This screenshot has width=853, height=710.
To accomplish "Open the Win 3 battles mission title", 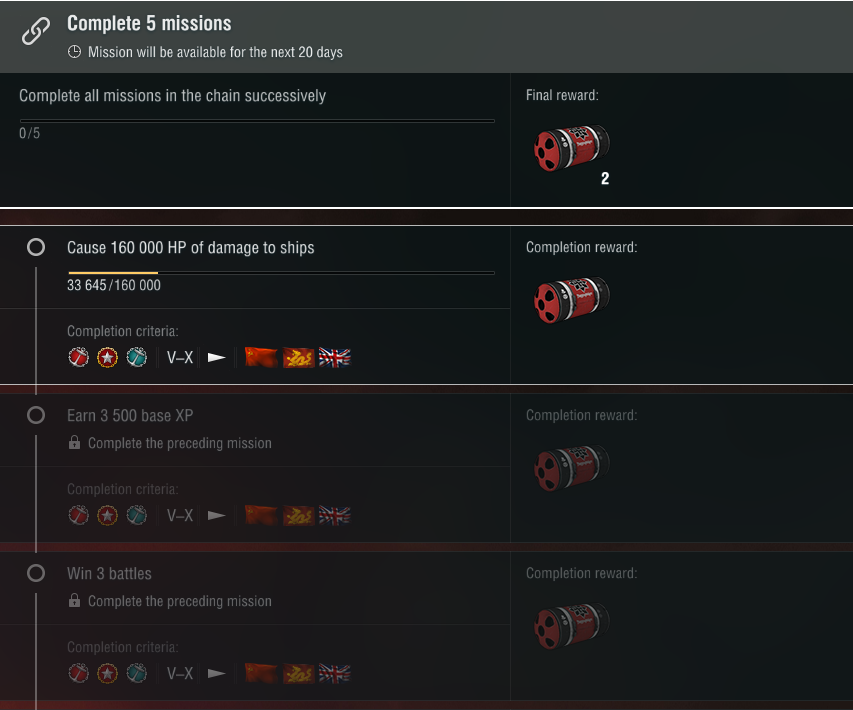I will [x=109, y=574].
